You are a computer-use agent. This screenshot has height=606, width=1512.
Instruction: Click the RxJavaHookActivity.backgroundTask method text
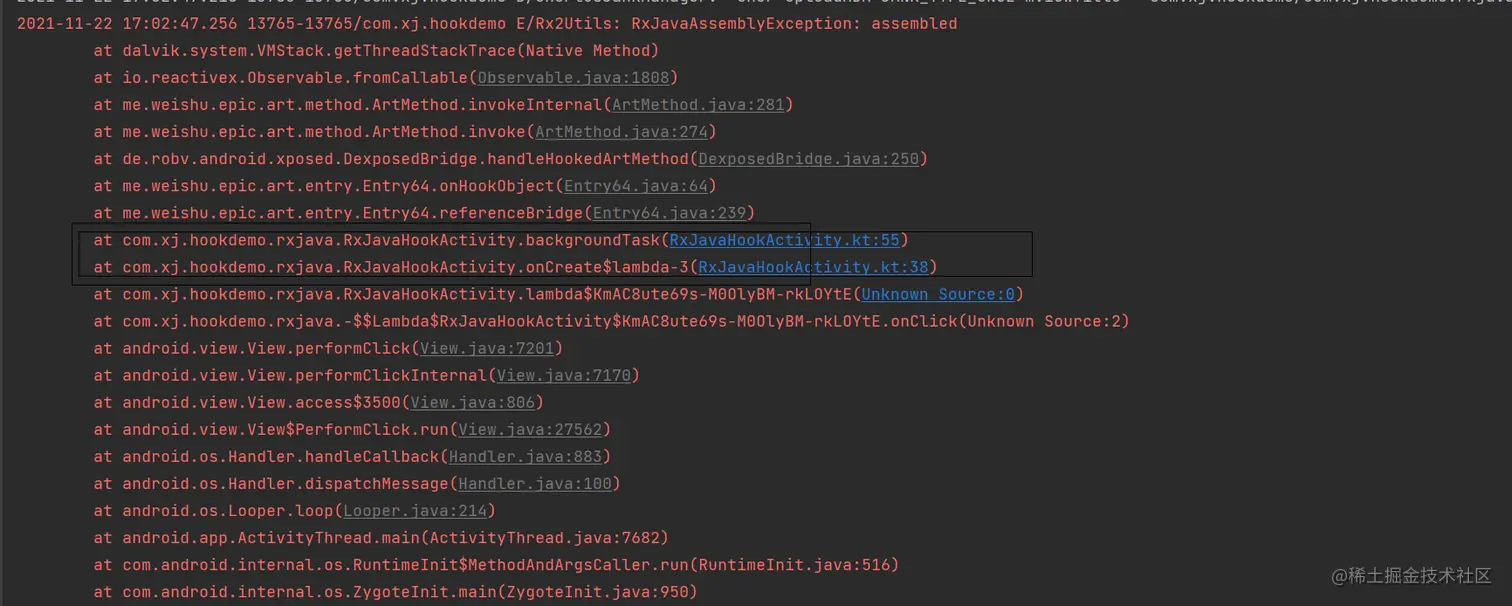coord(391,240)
